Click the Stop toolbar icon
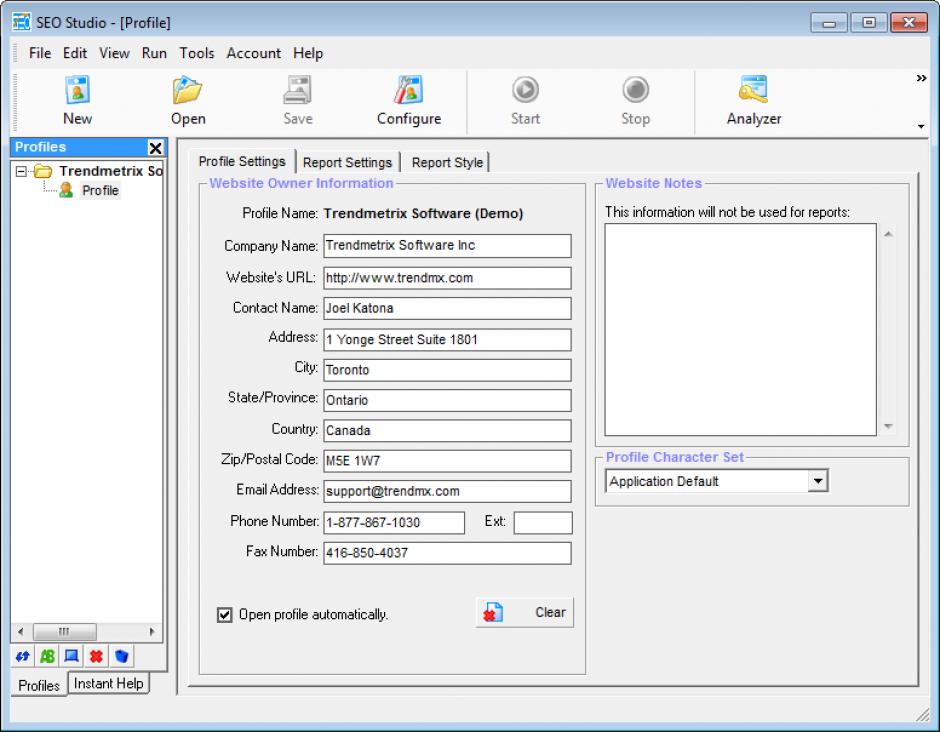This screenshot has width=940, height=732. [635, 90]
